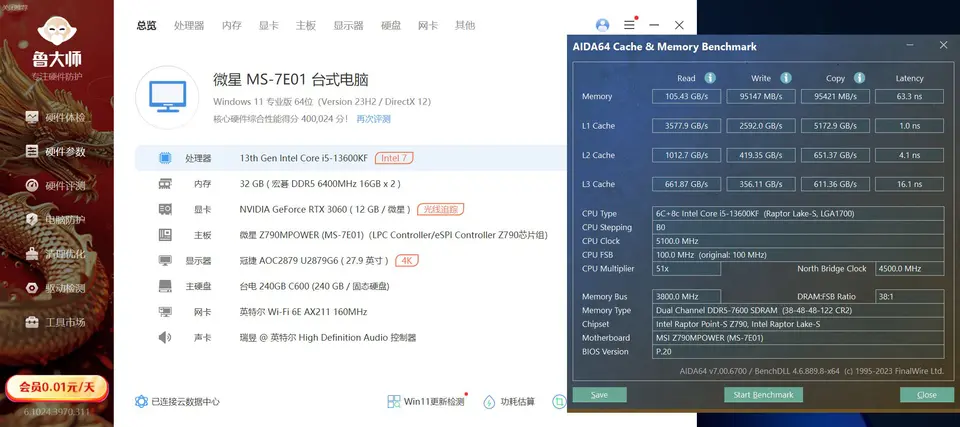Open the 硬件评测 sidebar section
The width and height of the screenshot is (960, 427).
55,186
